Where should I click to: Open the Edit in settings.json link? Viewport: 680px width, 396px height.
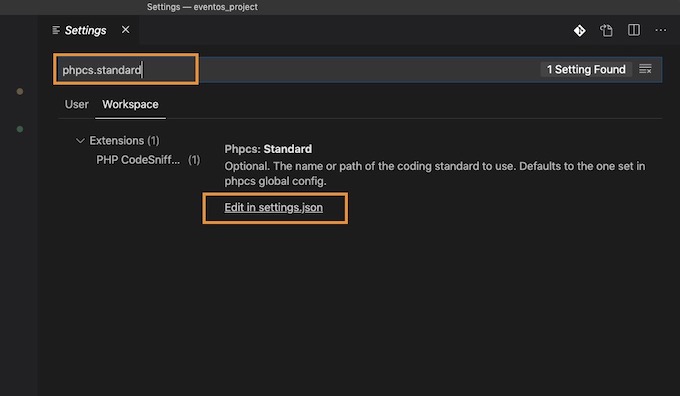point(273,207)
